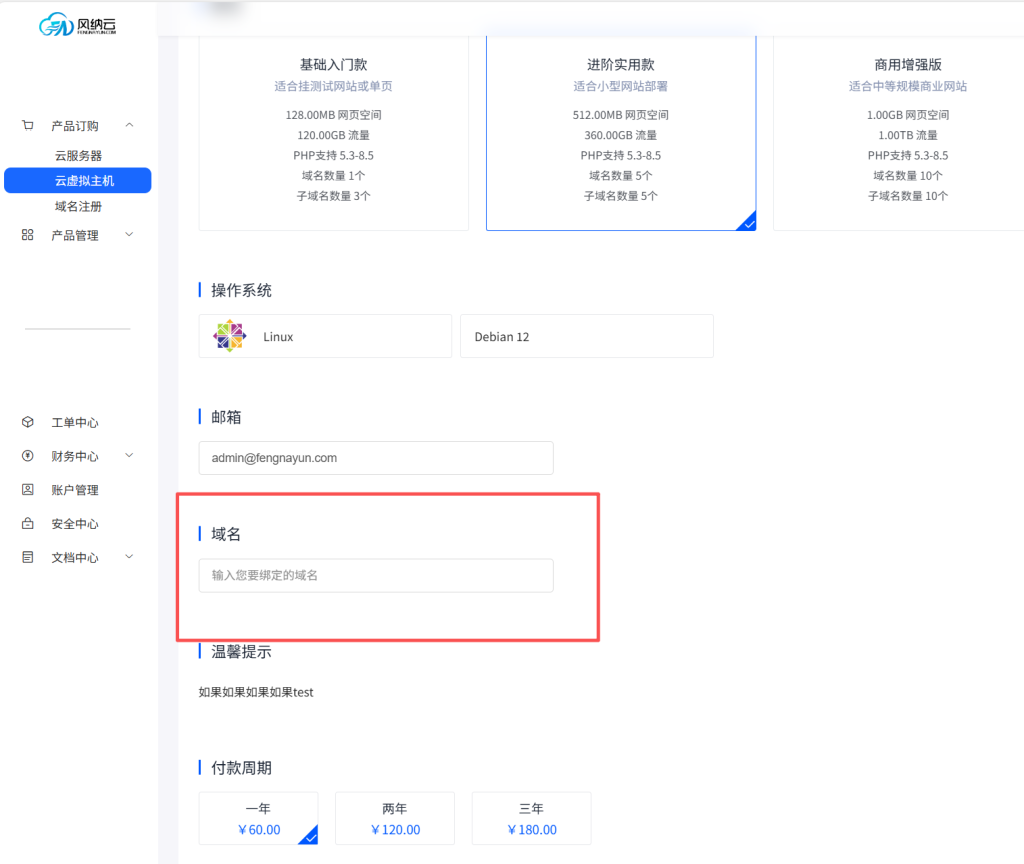This screenshot has width=1024, height=864.
Task: Select the 两年 ¥120.00 payment period
Action: coord(394,819)
